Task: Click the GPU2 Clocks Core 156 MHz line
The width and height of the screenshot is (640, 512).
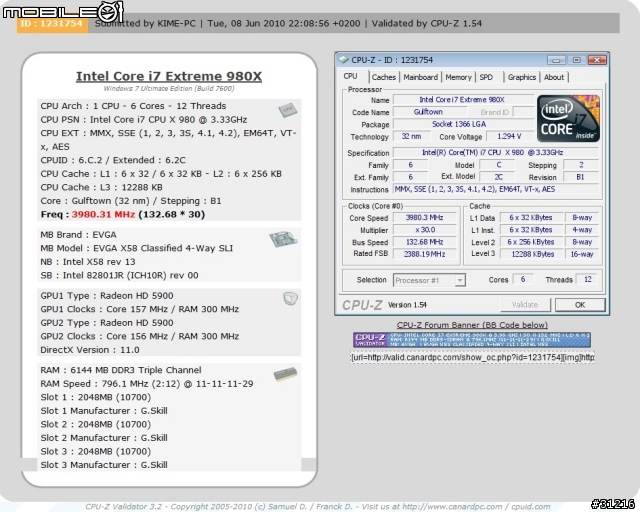Action: [x=140, y=336]
